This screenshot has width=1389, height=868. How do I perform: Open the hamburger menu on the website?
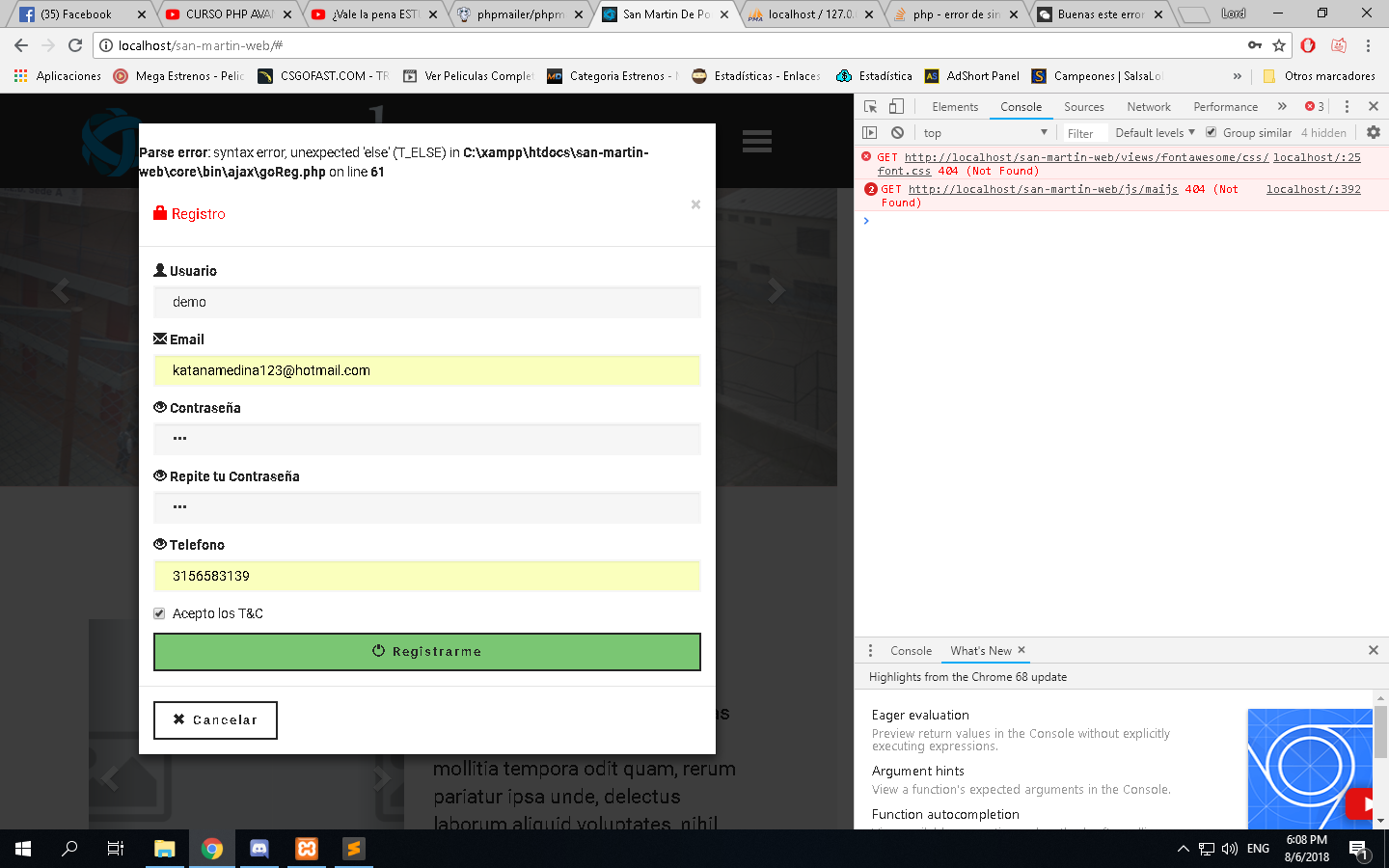[x=756, y=142]
